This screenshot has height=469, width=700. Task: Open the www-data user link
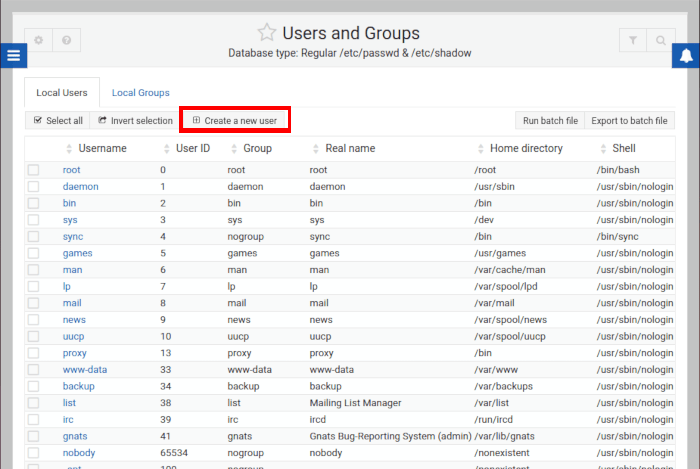click(85, 370)
